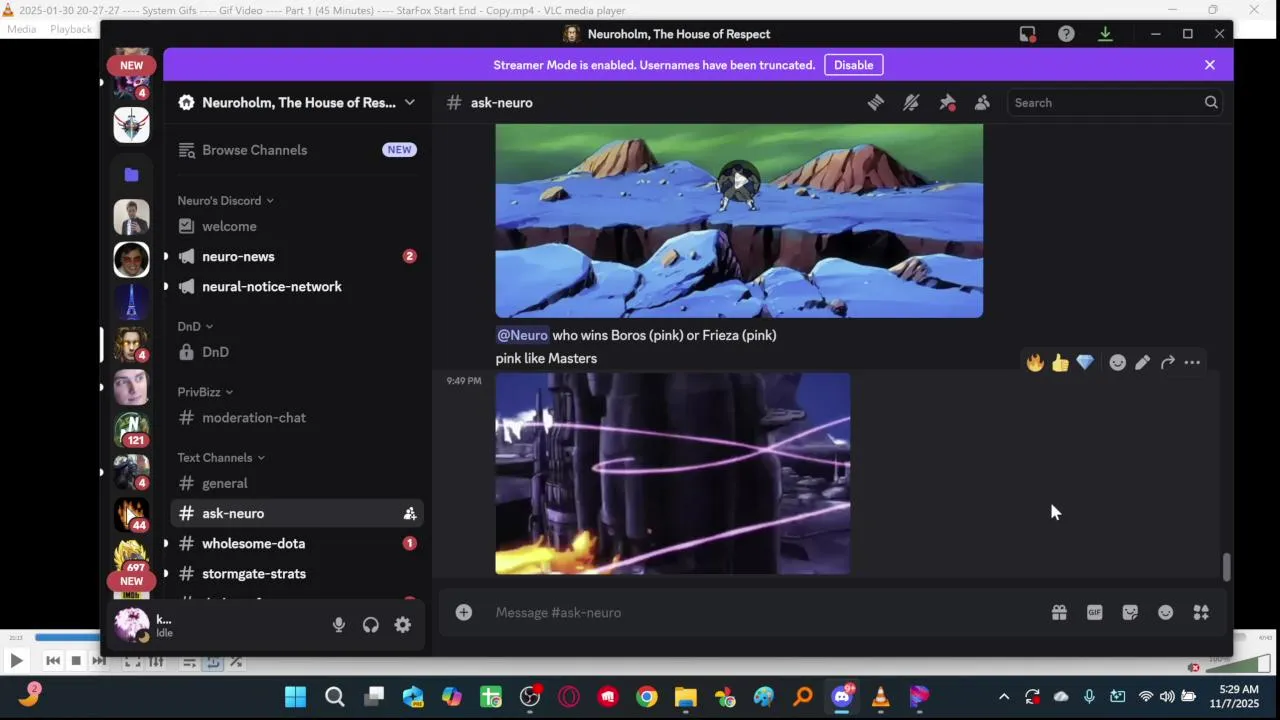Image resolution: width=1280 pixels, height=720 pixels.
Task: Click VLC stop playback button
Action: pyautogui.click(x=76, y=661)
